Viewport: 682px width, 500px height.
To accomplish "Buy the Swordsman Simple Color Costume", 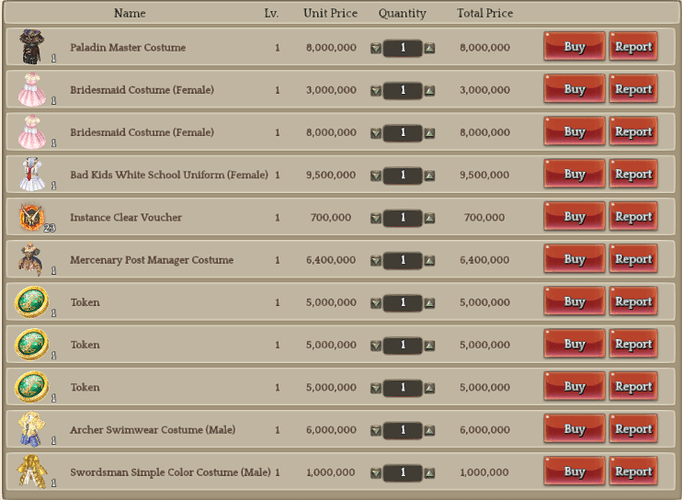I will click(574, 472).
